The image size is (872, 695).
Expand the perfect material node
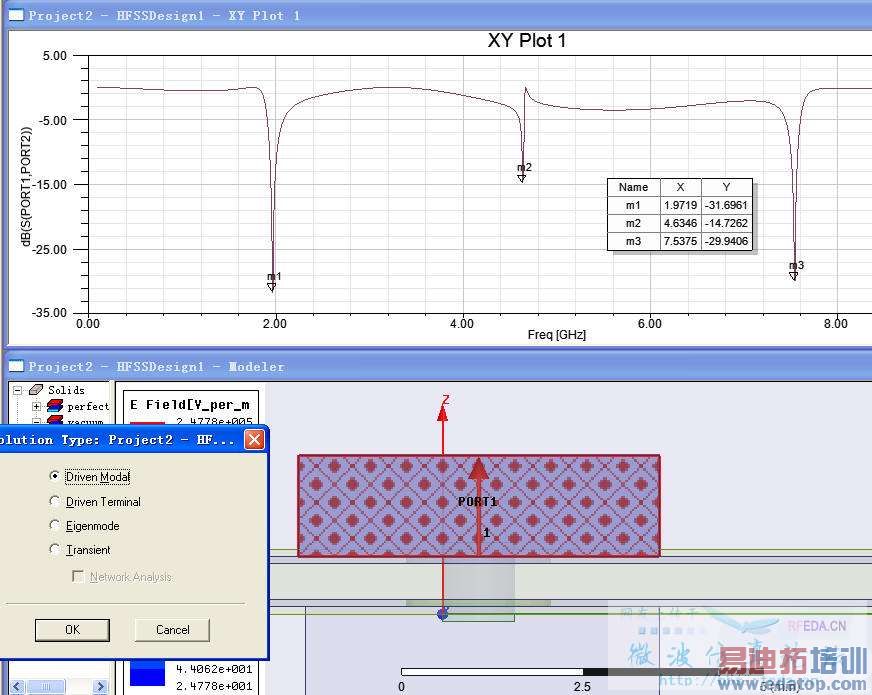coord(36,406)
